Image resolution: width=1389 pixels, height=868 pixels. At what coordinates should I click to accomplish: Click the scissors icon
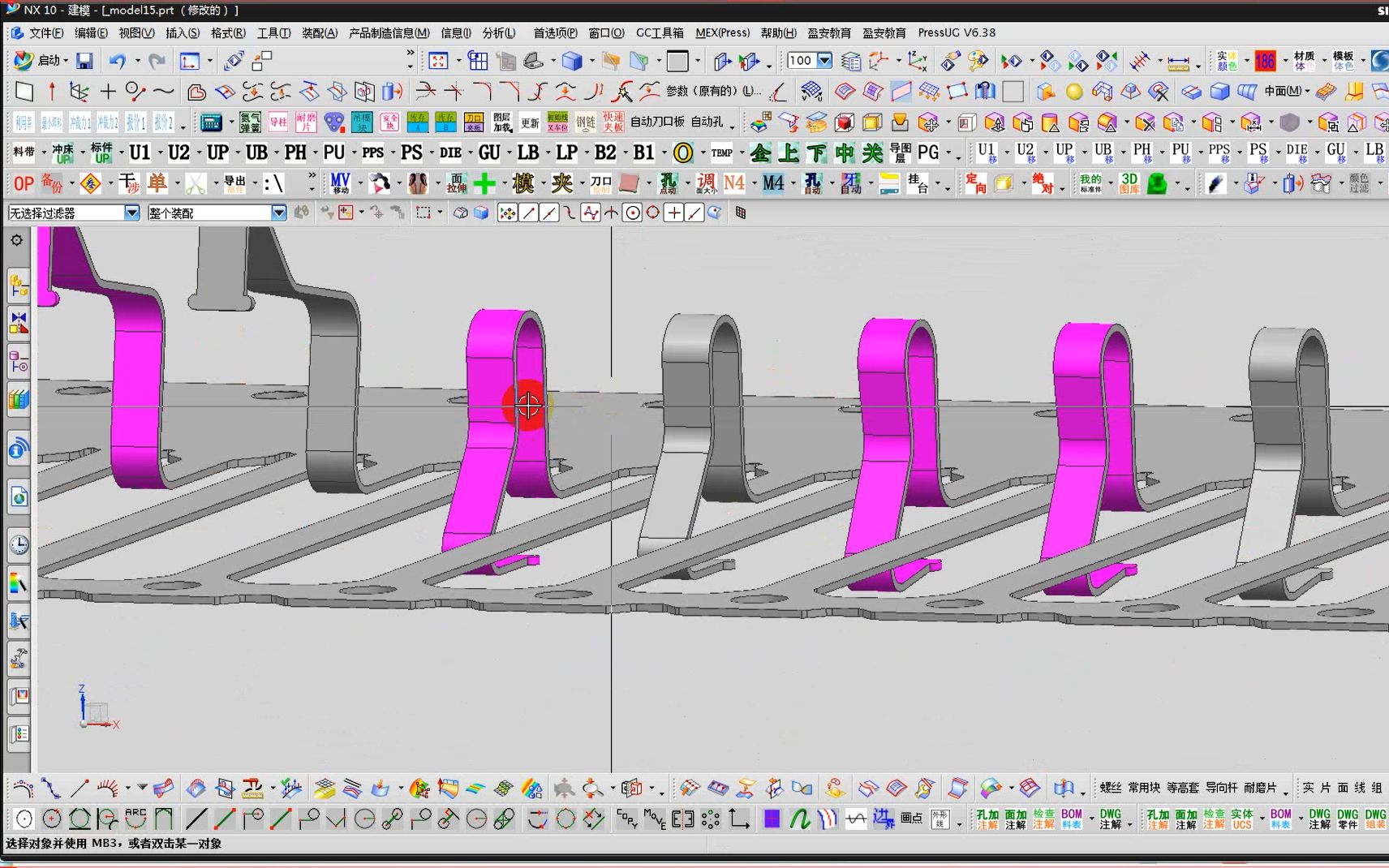pos(195,183)
